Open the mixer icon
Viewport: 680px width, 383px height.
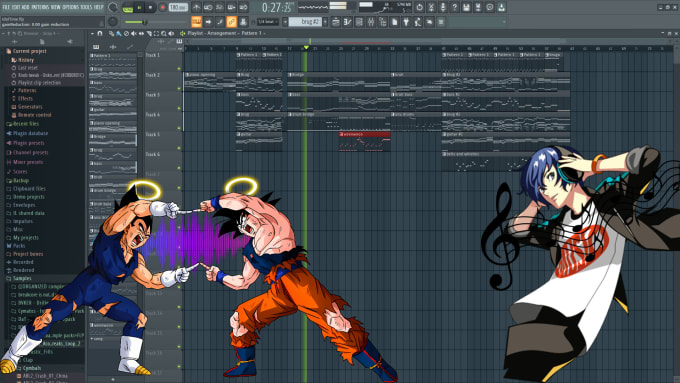[x=371, y=22]
